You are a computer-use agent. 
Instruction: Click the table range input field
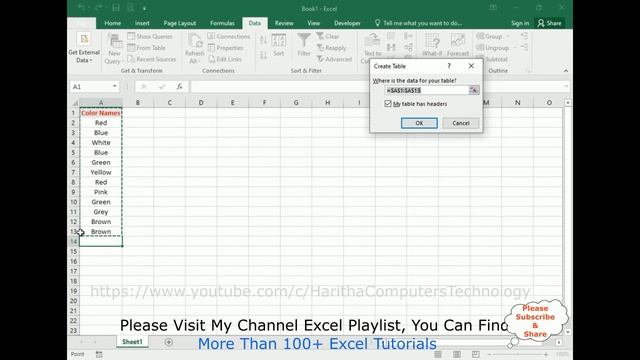tap(427, 90)
